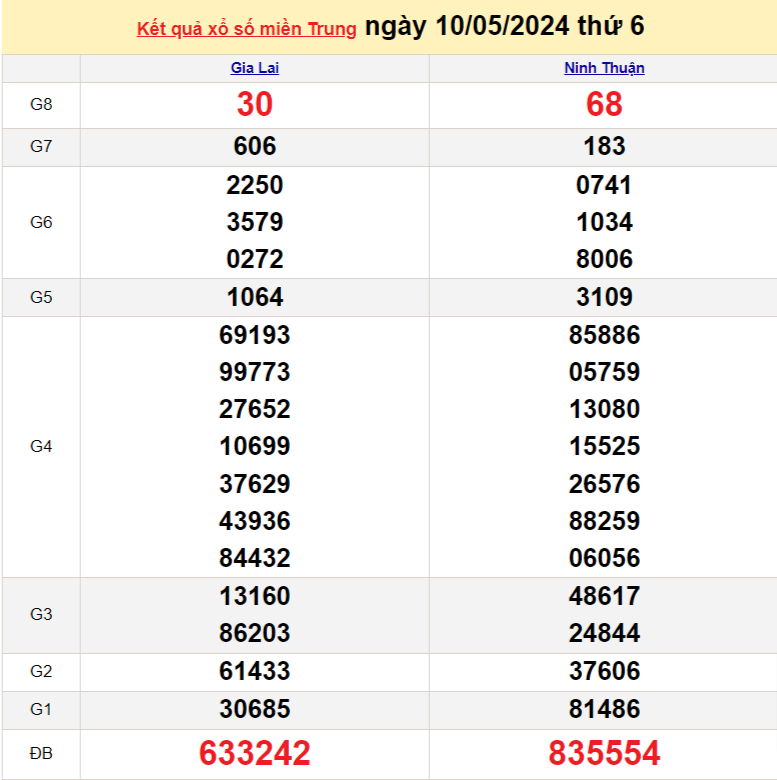The image size is (777, 780).
Task: Click G4 number 27652
Action: (x=255, y=409)
